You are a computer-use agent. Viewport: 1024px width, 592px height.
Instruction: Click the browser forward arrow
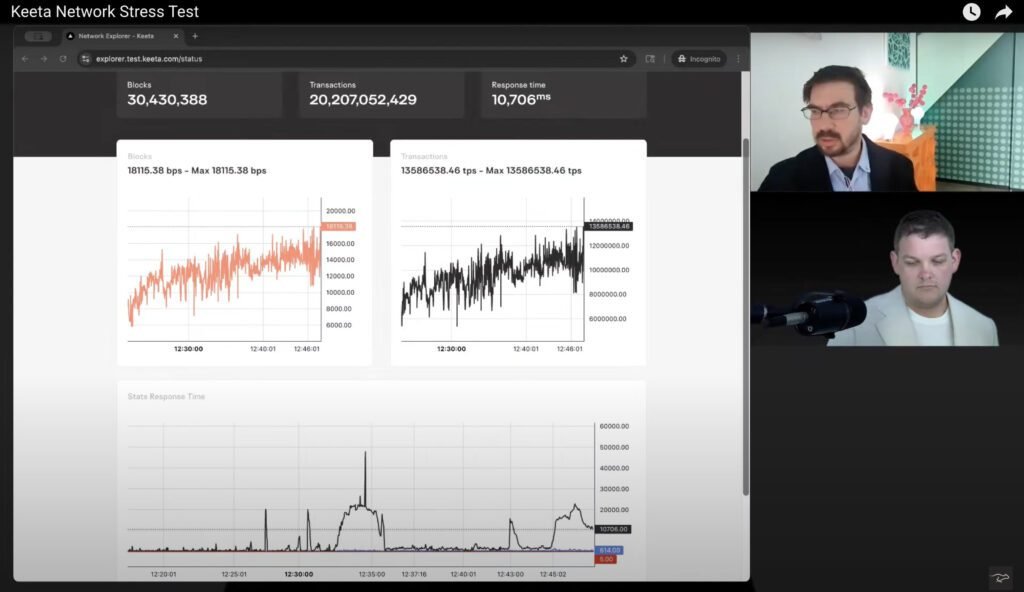(x=44, y=59)
